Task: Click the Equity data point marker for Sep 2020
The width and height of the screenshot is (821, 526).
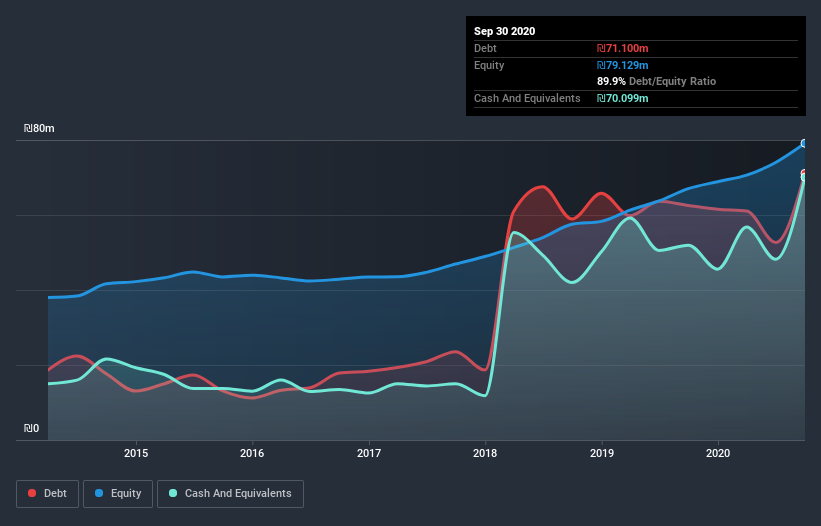Action: [804, 143]
